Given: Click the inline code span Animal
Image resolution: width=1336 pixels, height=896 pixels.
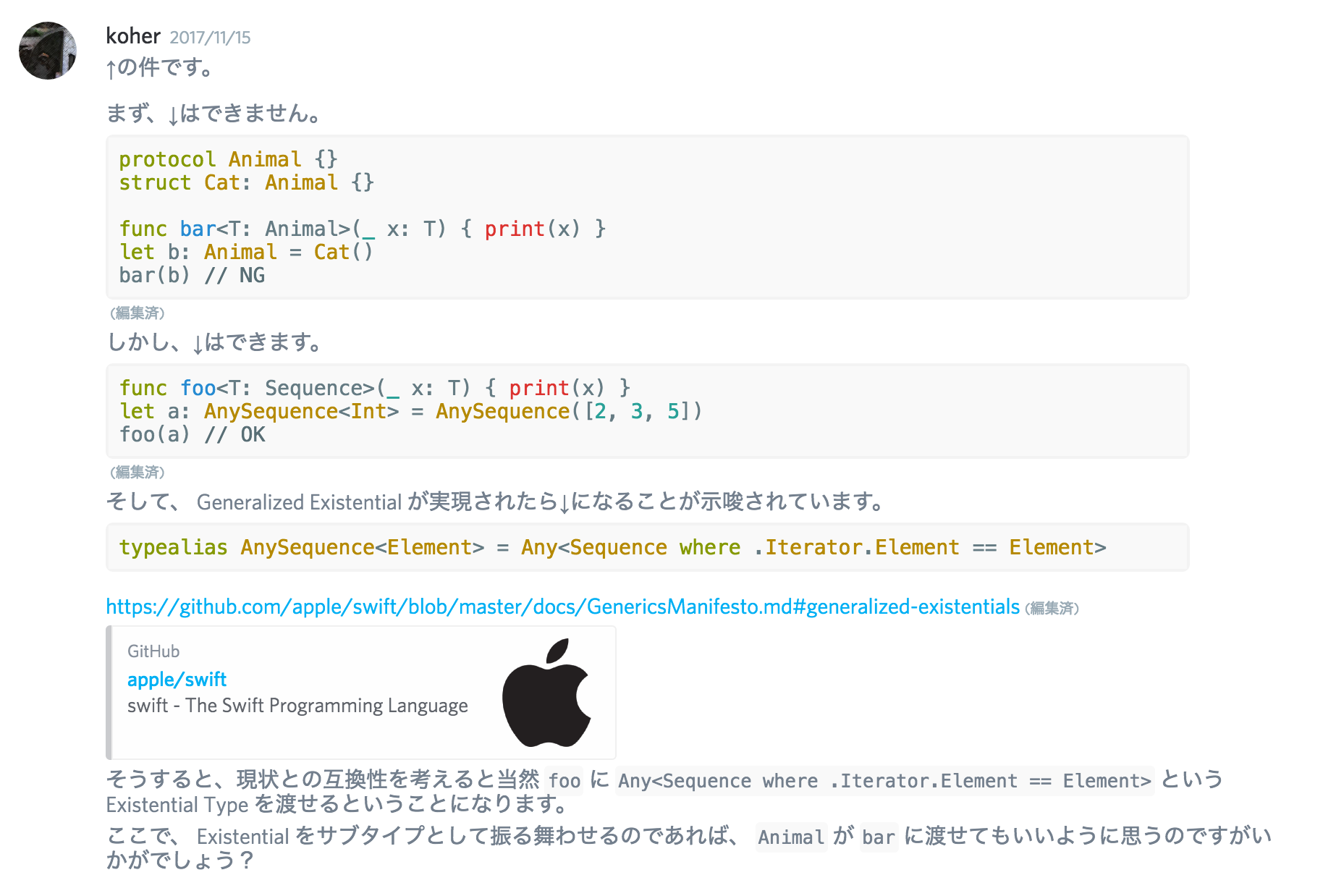Looking at the screenshot, I should [791, 837].
